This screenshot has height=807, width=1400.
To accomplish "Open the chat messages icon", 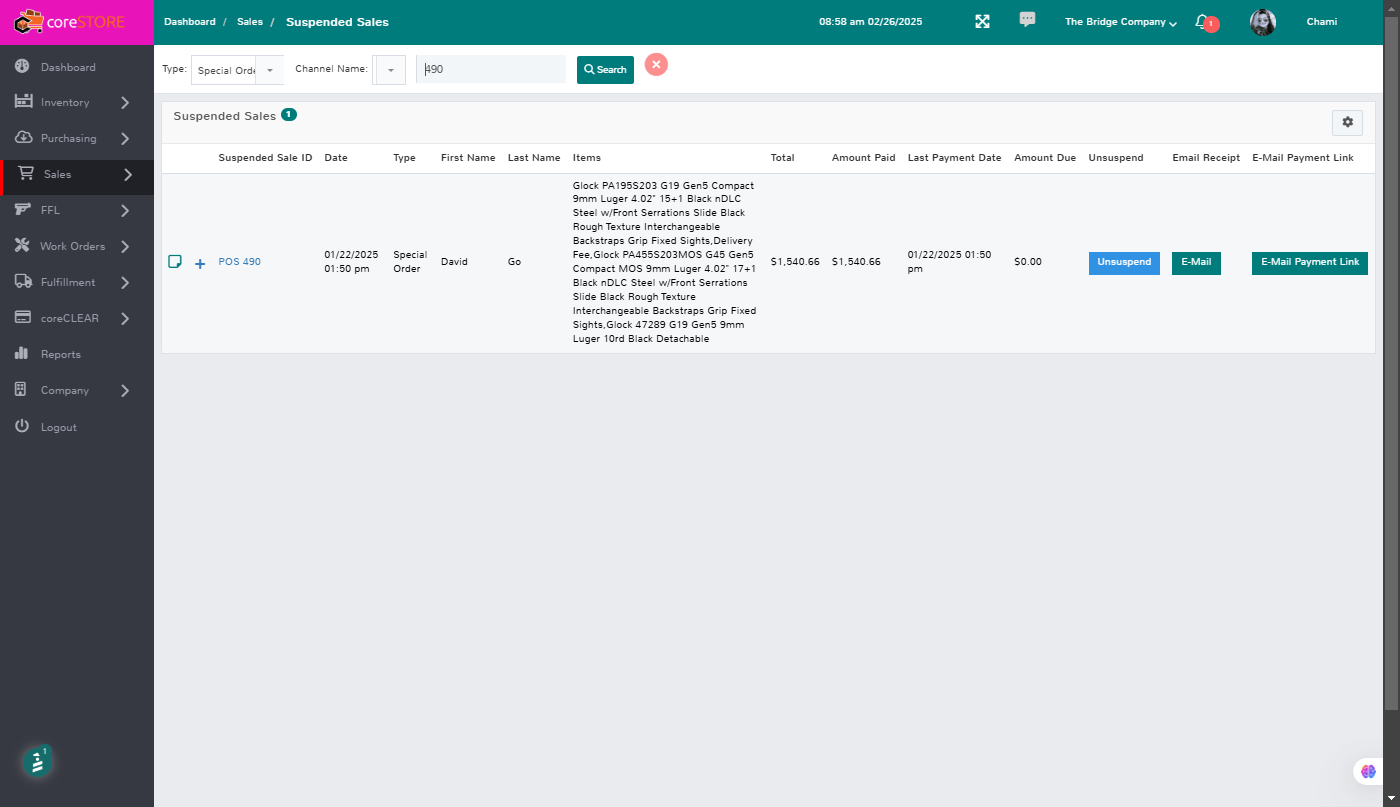I will 1027,20.
